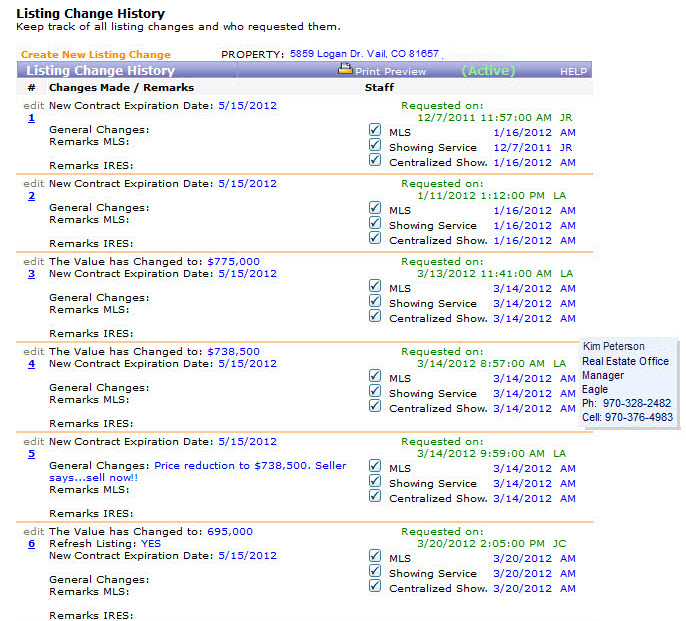This screenshot has width=686, height=621.
Task: Open listing change number 2
Action: (x=31, y=196)
